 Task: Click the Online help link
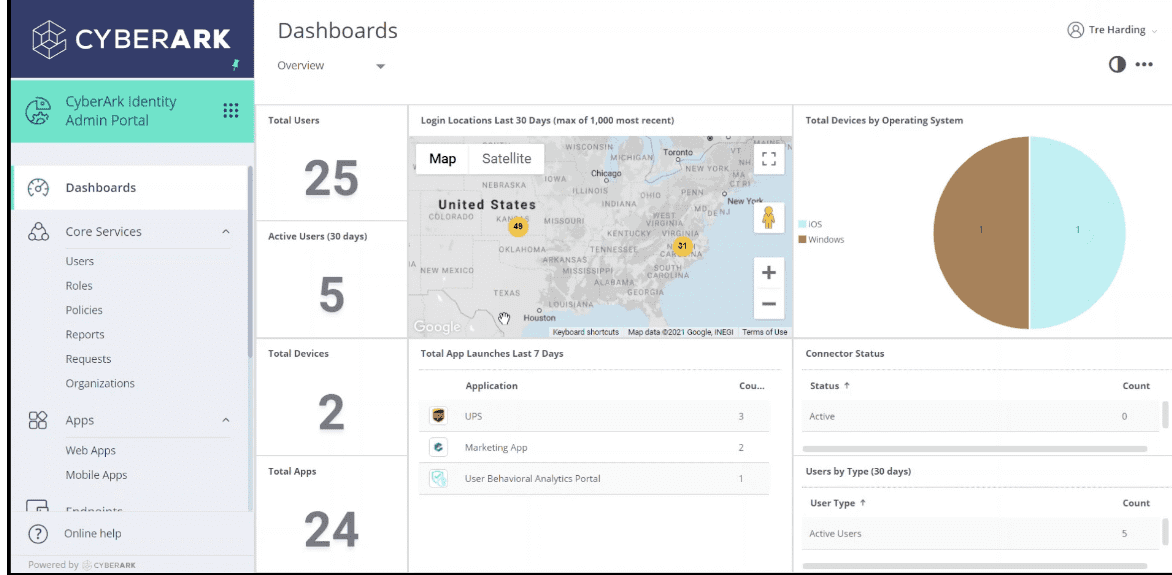pyautogui.click(x=93, y=534)
